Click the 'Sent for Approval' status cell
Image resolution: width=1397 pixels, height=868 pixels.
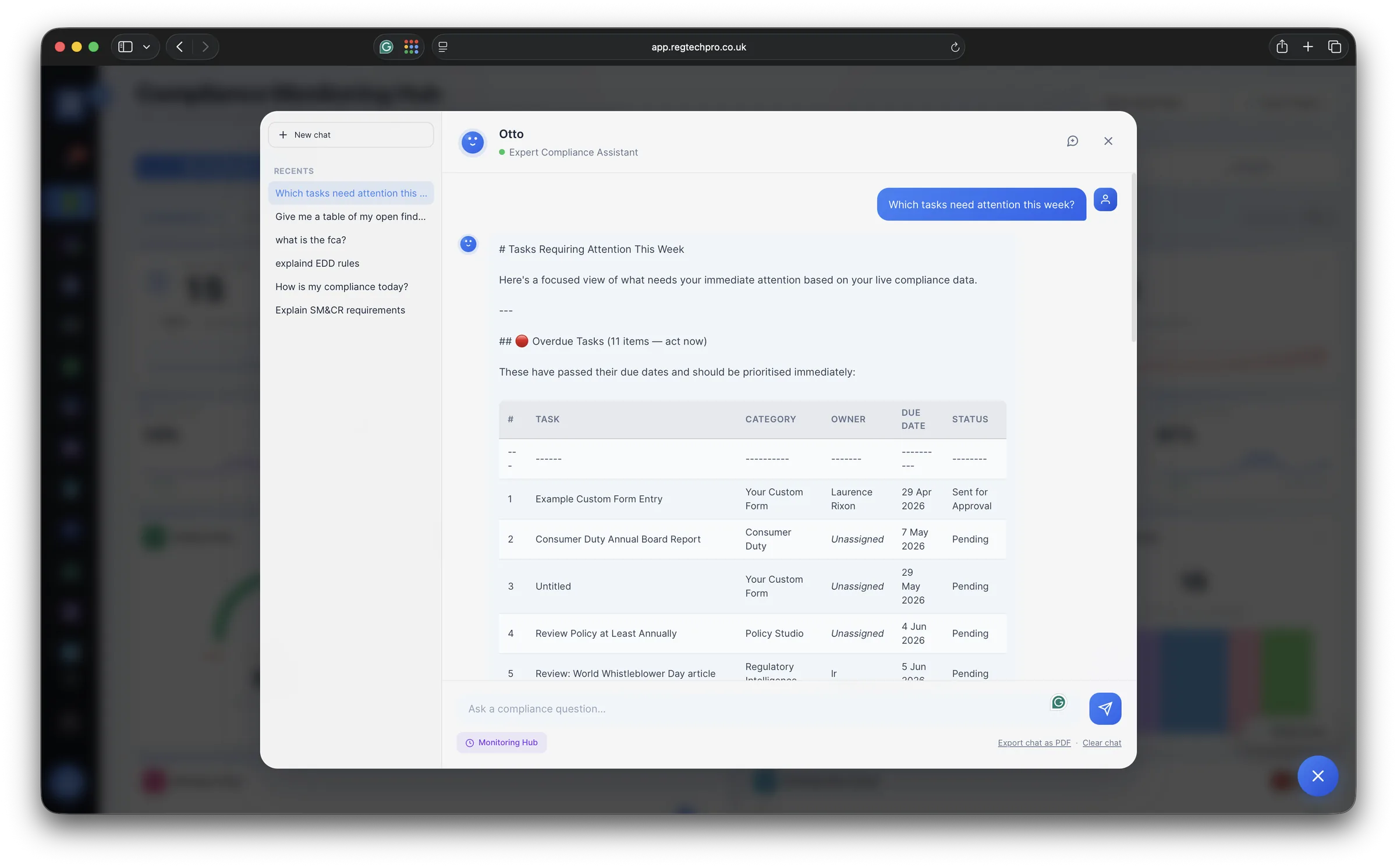point(971,499)
